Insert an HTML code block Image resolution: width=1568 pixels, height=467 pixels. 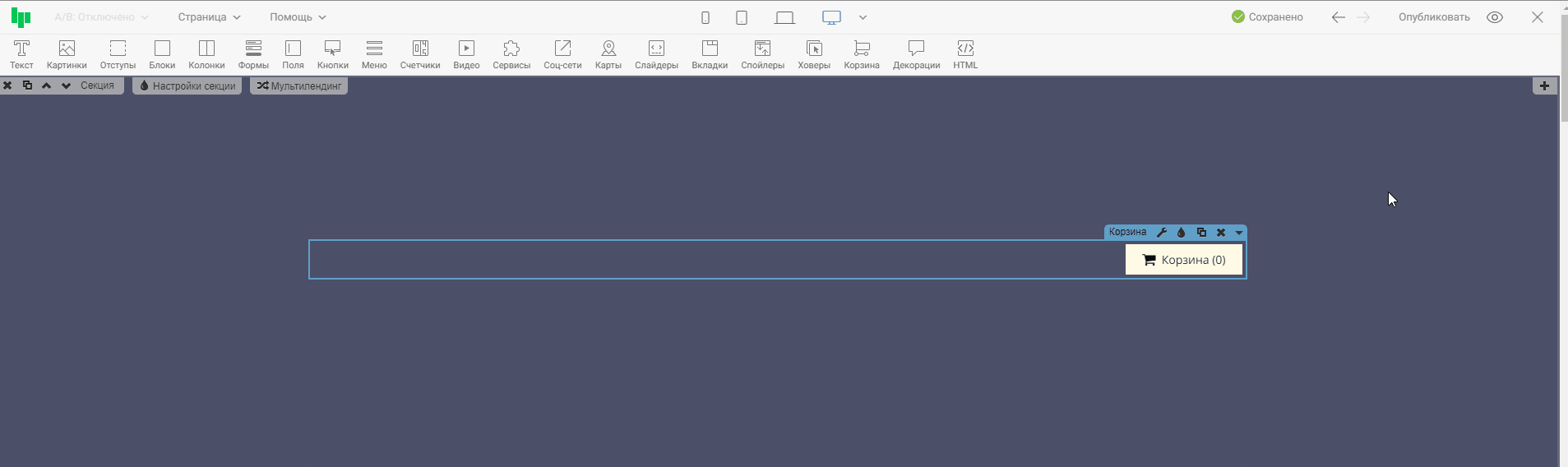[x=965, y=54]
